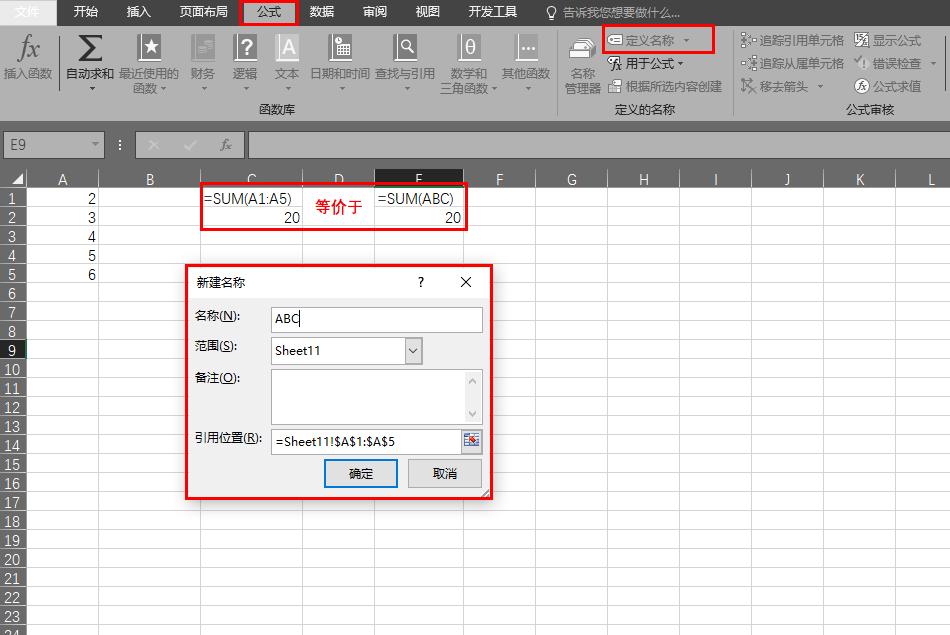Open Recently Used functions star icon

pyautogui.click(x=149, y=50)
